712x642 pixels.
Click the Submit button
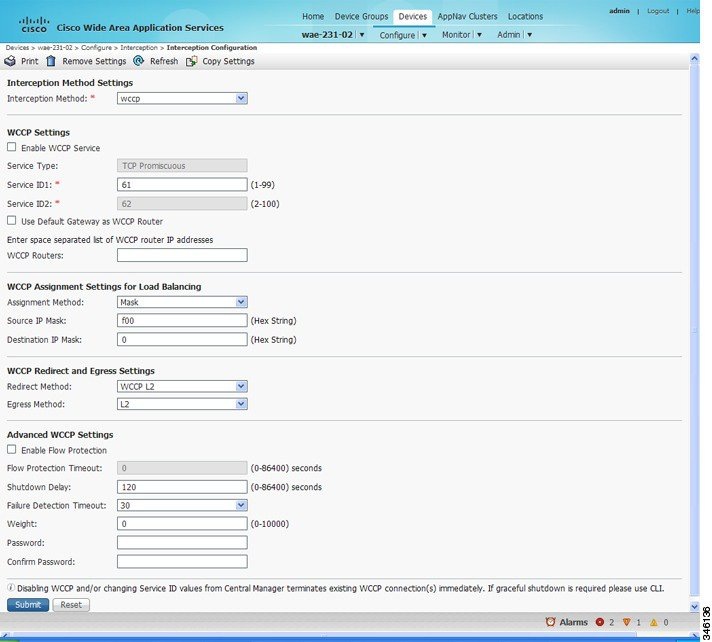[x=28, y=605]
